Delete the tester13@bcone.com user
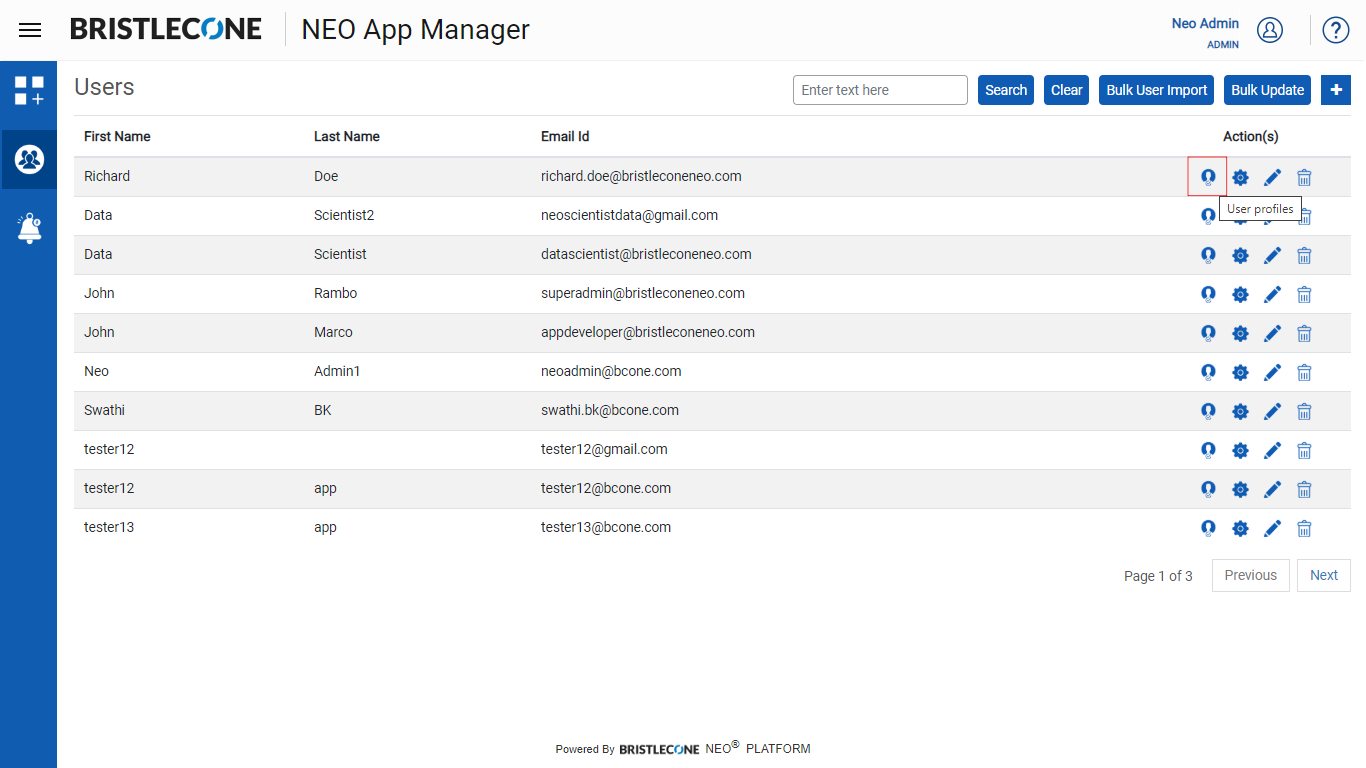This screenshot has height=768, width=1366. pyautogui.click(x=1304, y=528)
